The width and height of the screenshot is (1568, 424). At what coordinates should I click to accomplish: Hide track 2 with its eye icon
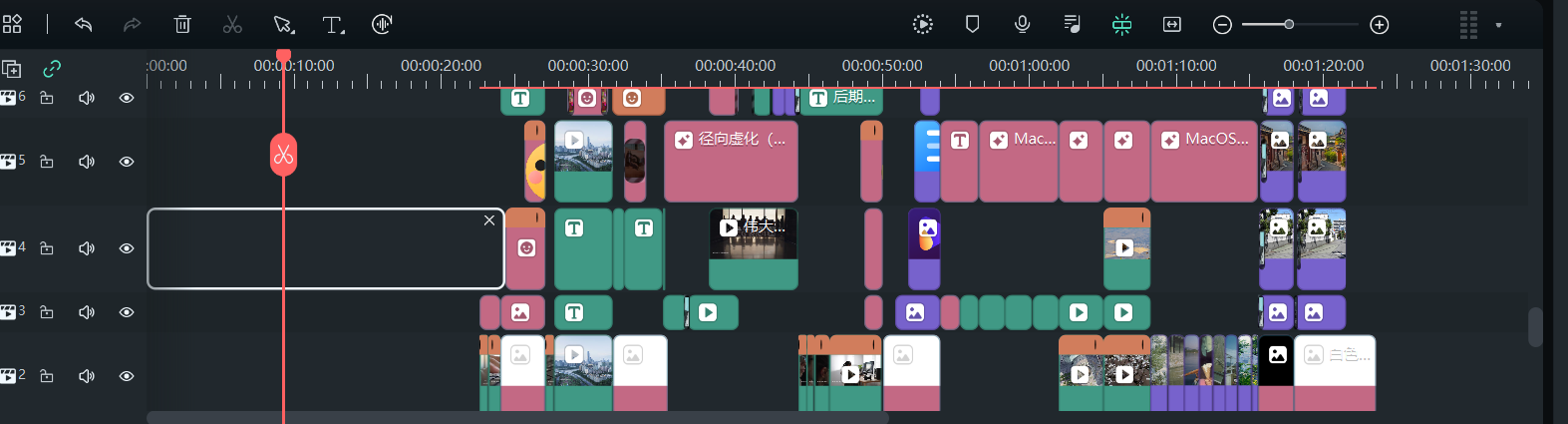127,376
